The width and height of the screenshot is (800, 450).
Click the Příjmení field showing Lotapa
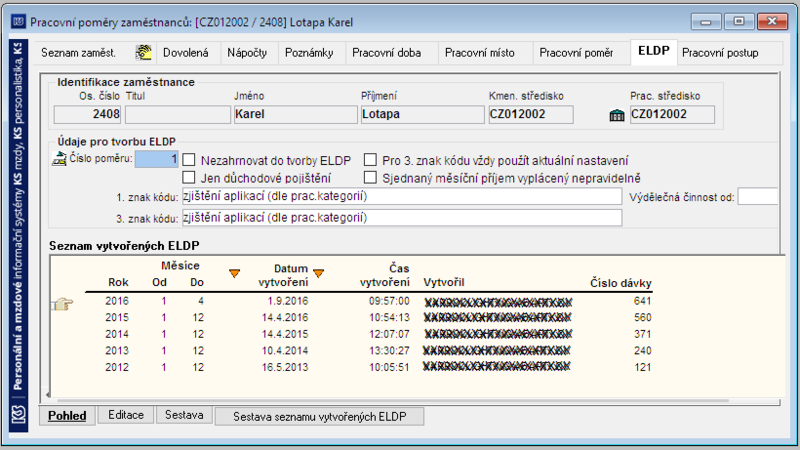click(x=422, y=114)
